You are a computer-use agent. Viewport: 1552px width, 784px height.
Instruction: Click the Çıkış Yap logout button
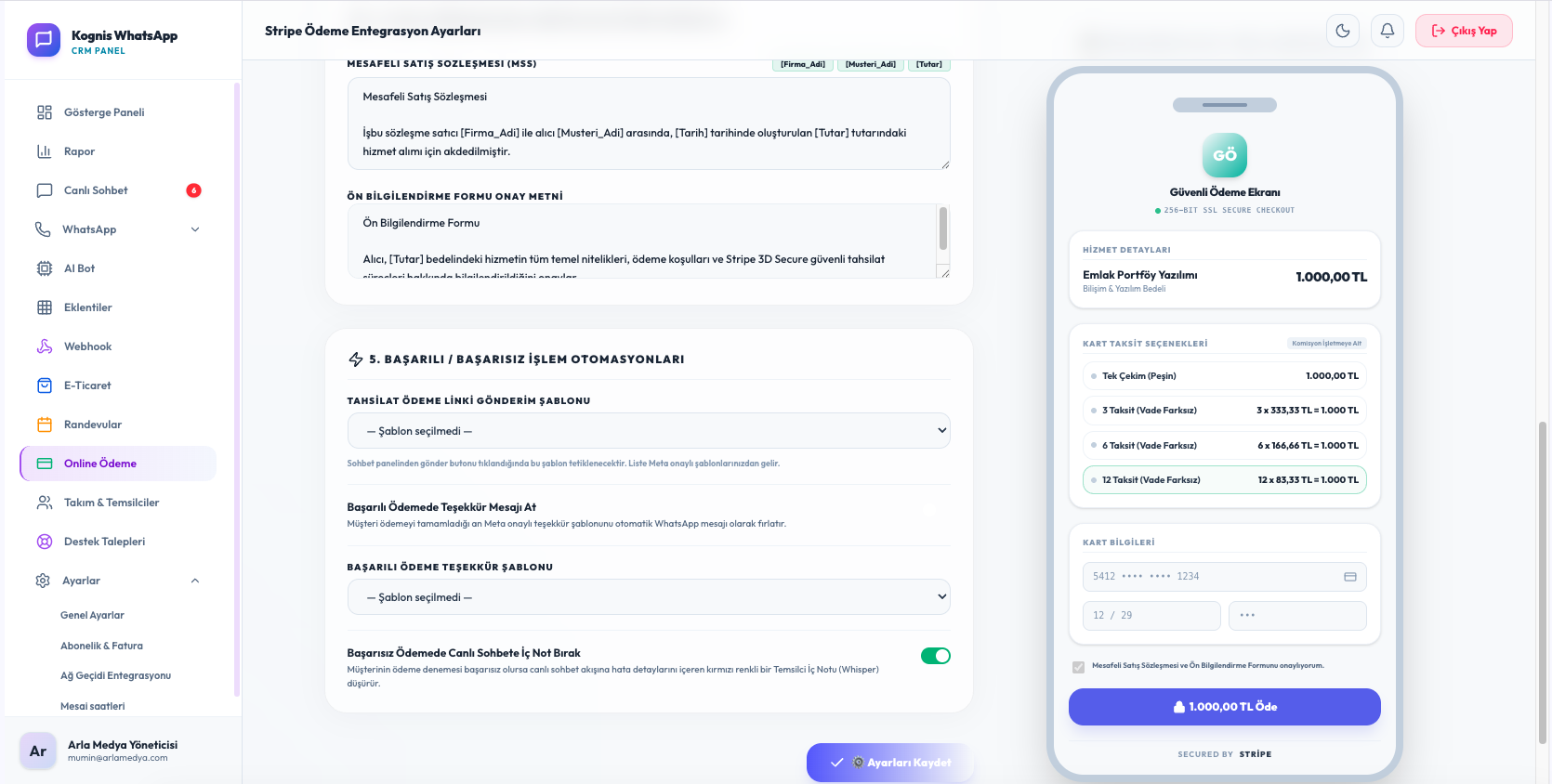click(1464, 31)
